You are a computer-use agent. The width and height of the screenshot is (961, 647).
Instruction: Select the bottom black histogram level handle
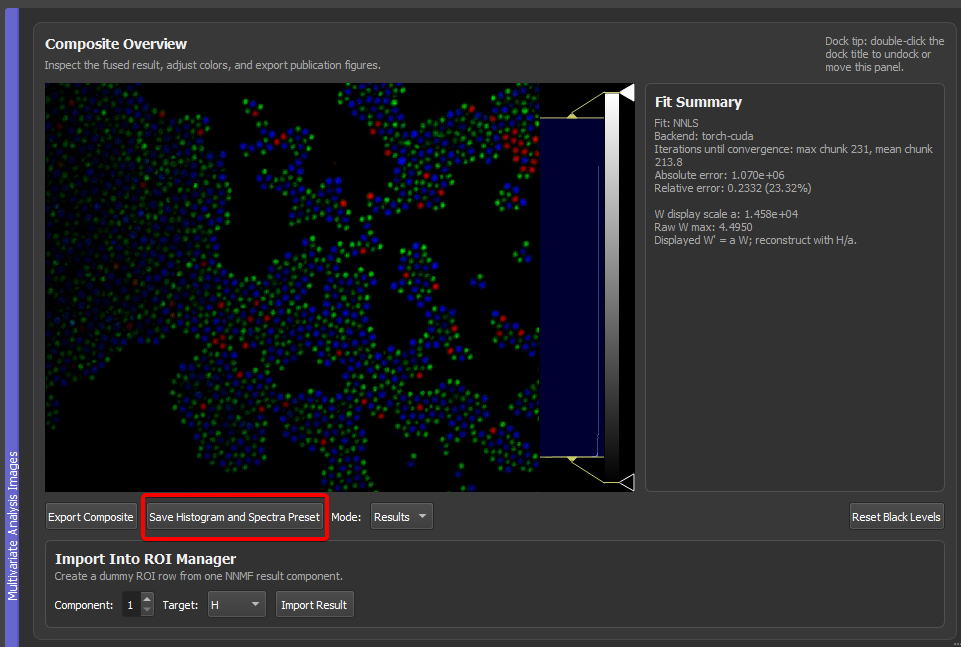tap(626, 482)
